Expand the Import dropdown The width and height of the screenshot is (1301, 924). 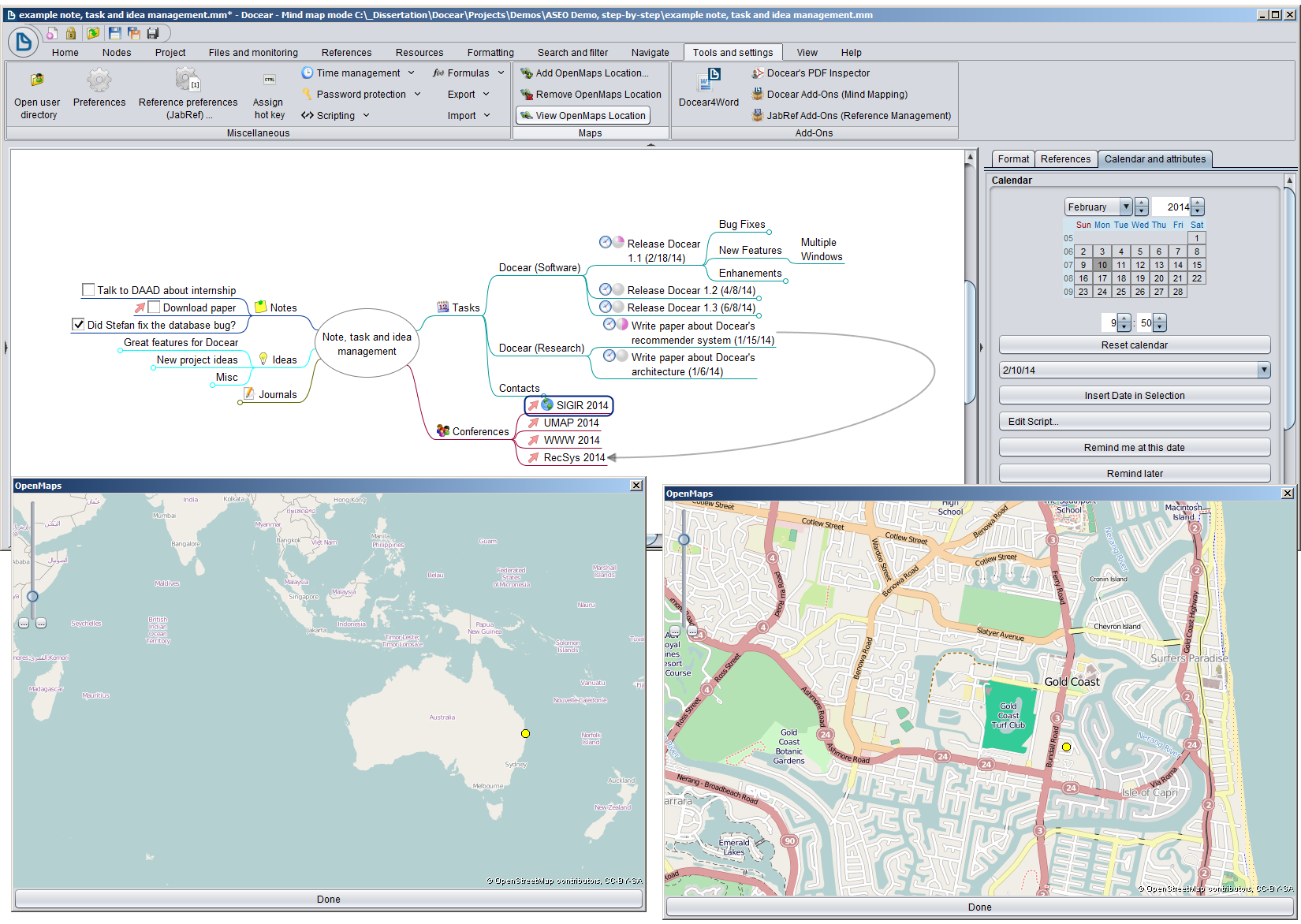pyautogui.click(x=486, y=116)
